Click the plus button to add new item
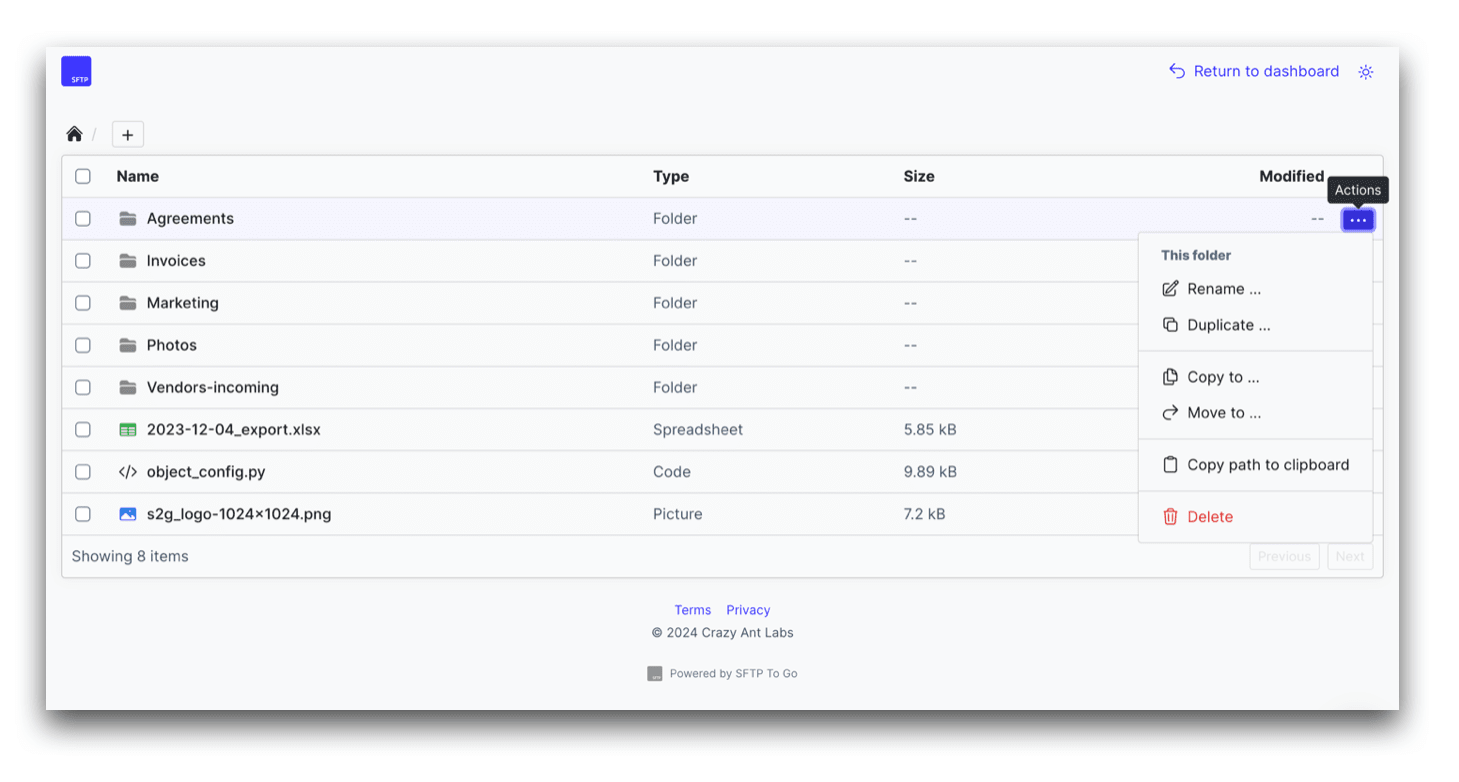This screenshot has height=782, width=1459. [x=127, y=134]
